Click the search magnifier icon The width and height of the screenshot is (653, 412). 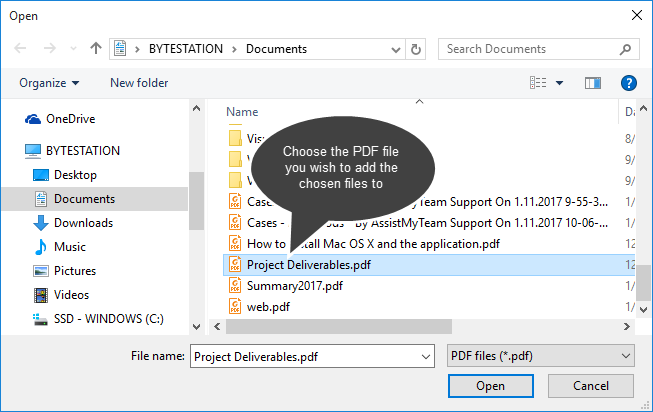click(626, 48)
